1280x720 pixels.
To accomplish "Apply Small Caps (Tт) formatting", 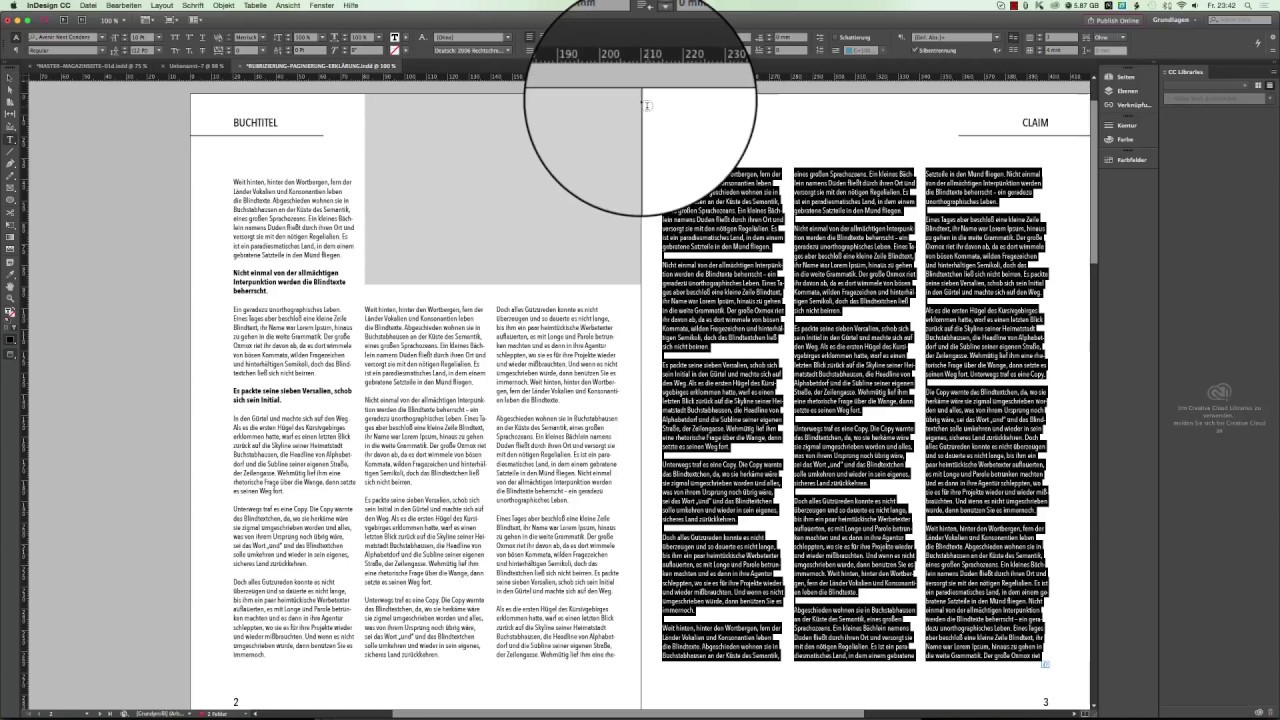I will 175,50.
